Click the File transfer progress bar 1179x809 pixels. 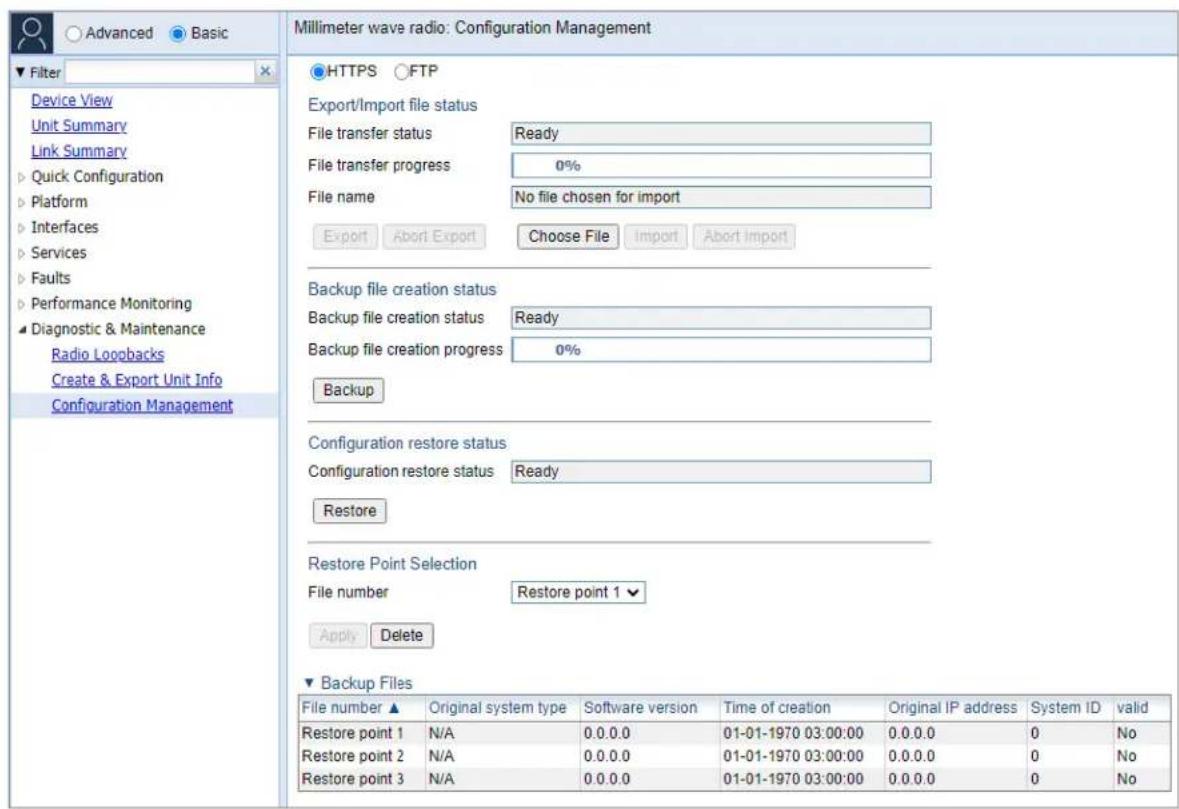[x=721, y=165]
